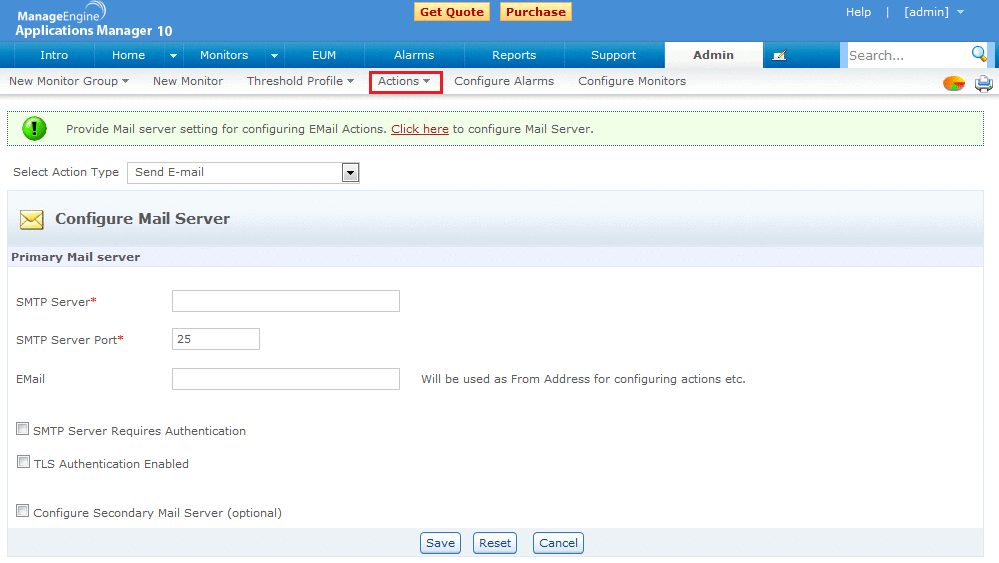Open the EUM tab

[x=324, y=55]
